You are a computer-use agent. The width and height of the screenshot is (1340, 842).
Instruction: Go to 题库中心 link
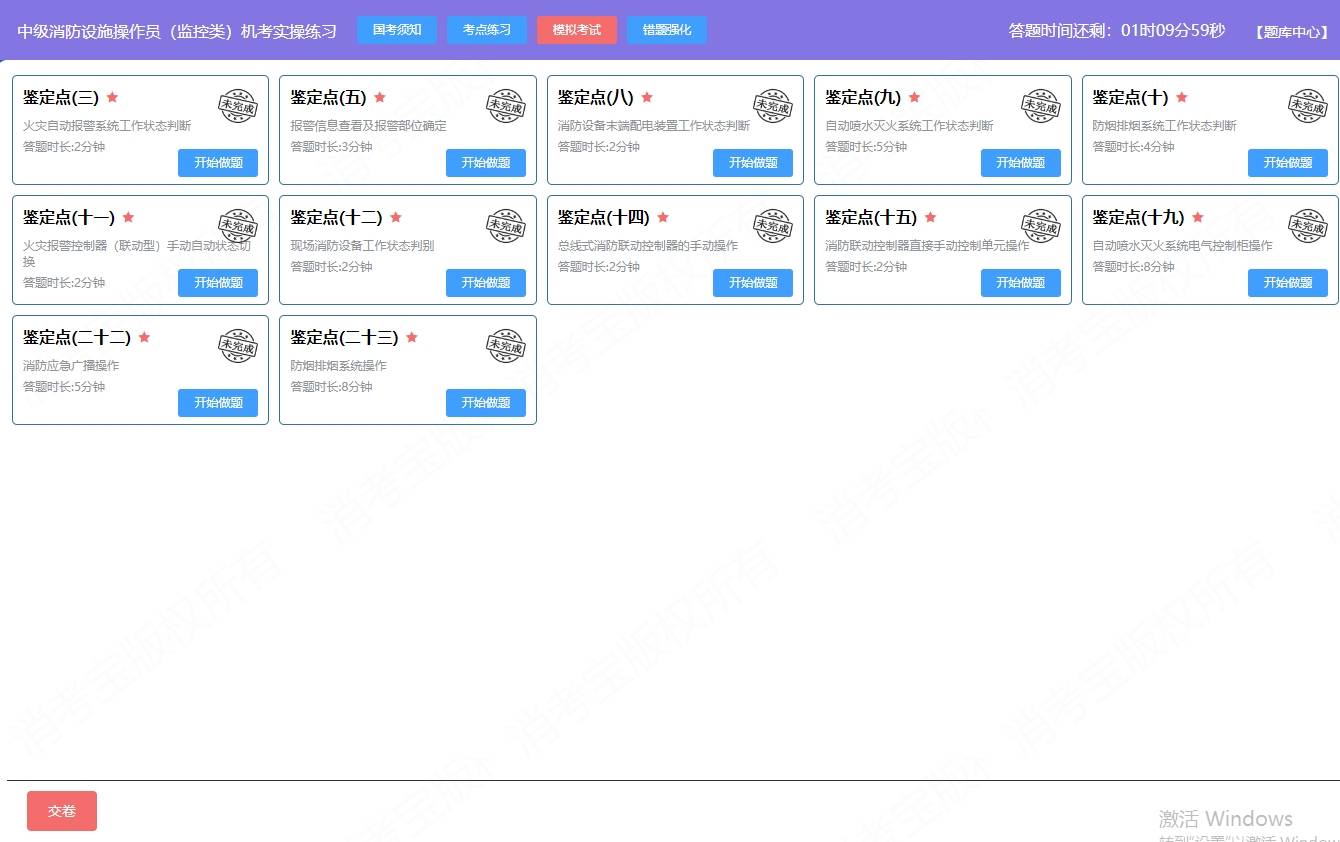(x=1292, y=32)
